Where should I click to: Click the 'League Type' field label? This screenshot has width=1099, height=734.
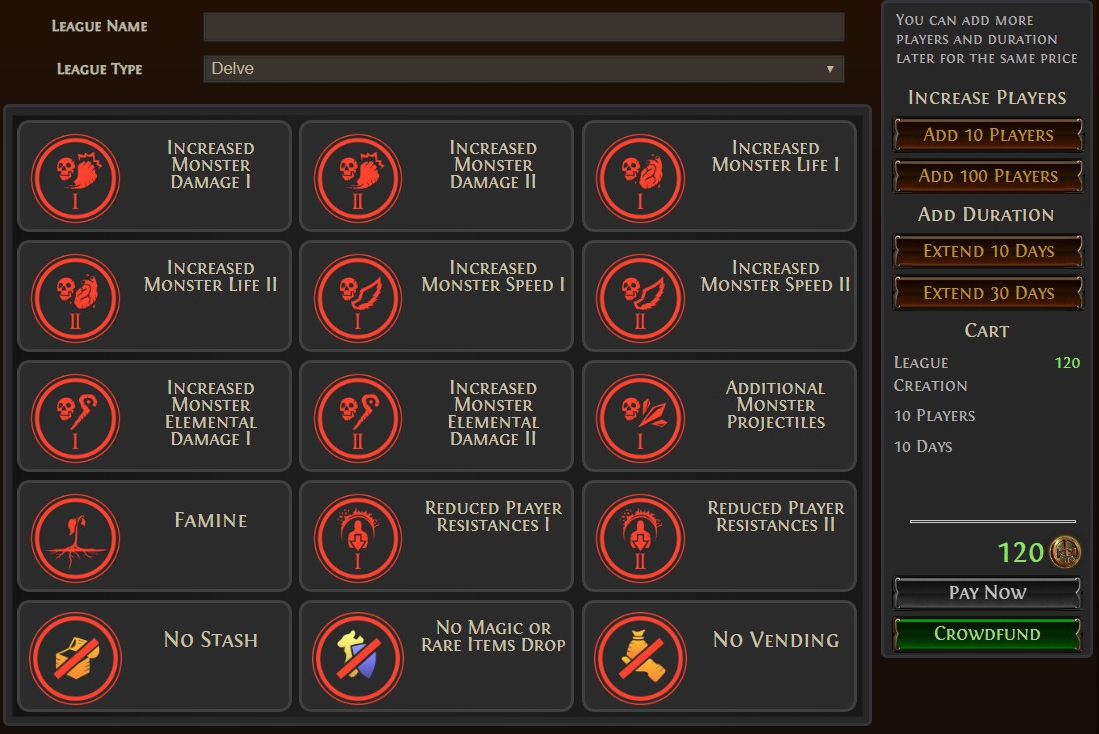(x=100, y=69)
